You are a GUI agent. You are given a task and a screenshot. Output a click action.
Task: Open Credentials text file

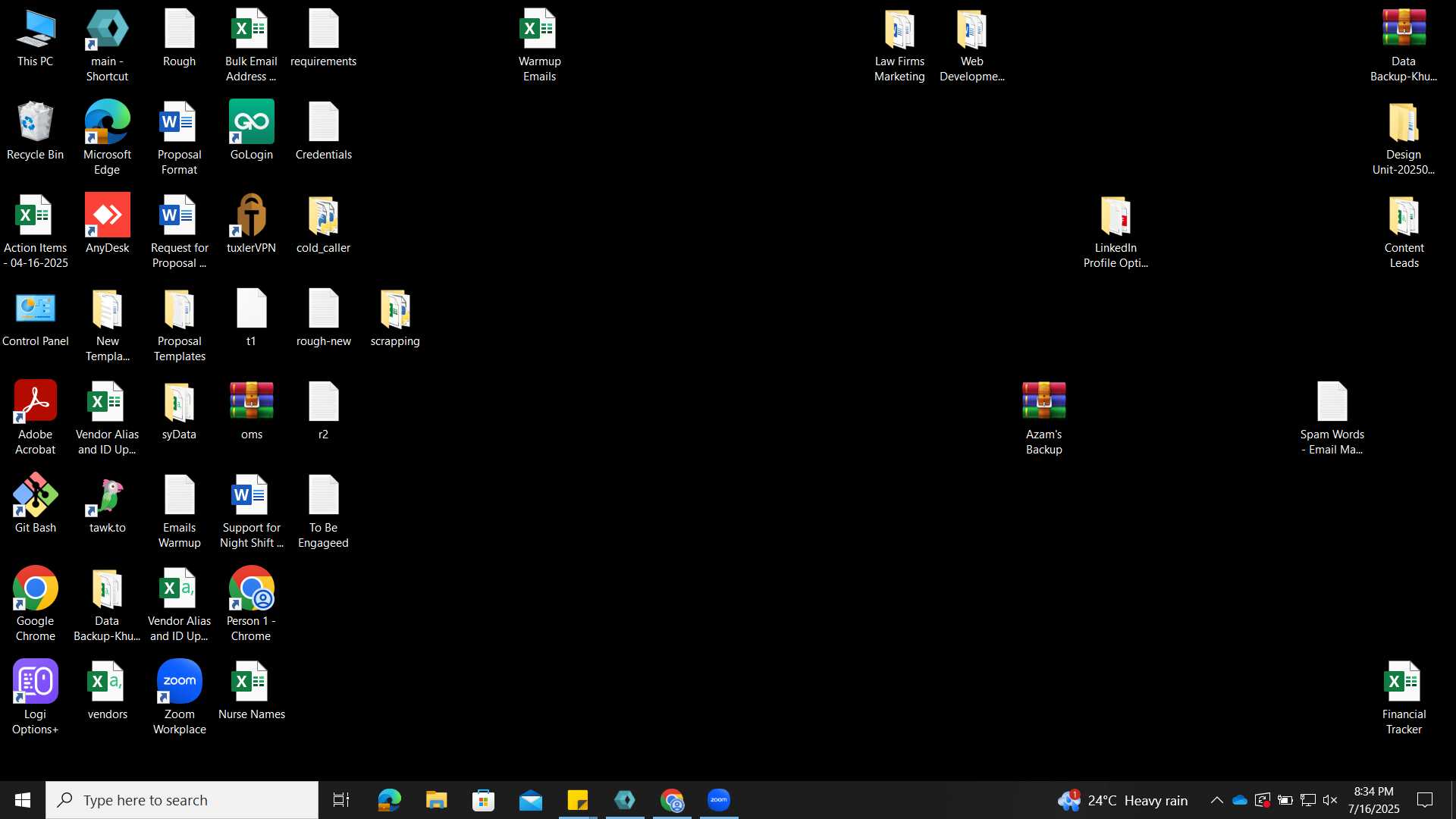coord(323,131)
